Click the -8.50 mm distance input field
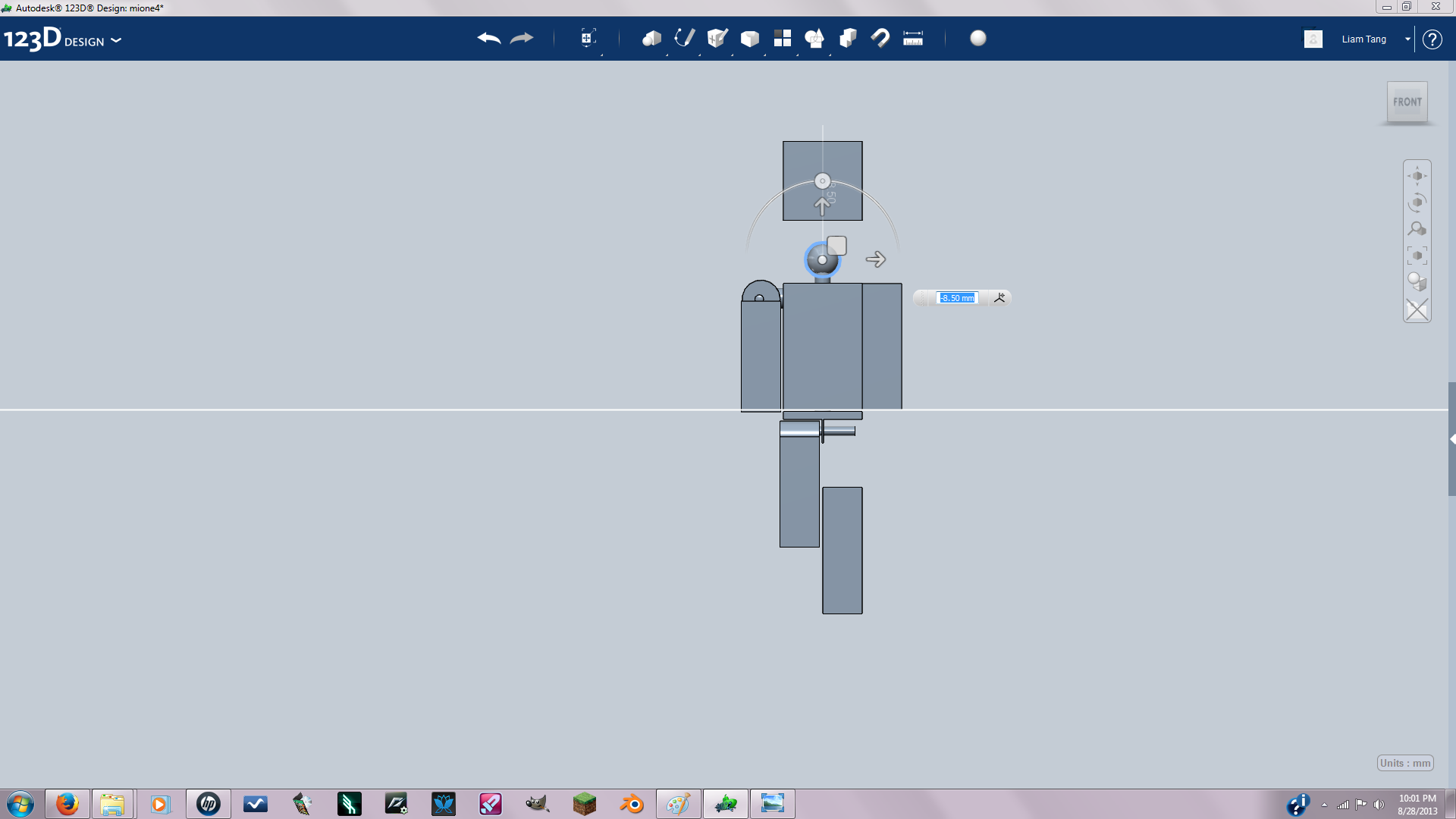1456x819 pixels. tap(957, 298)
